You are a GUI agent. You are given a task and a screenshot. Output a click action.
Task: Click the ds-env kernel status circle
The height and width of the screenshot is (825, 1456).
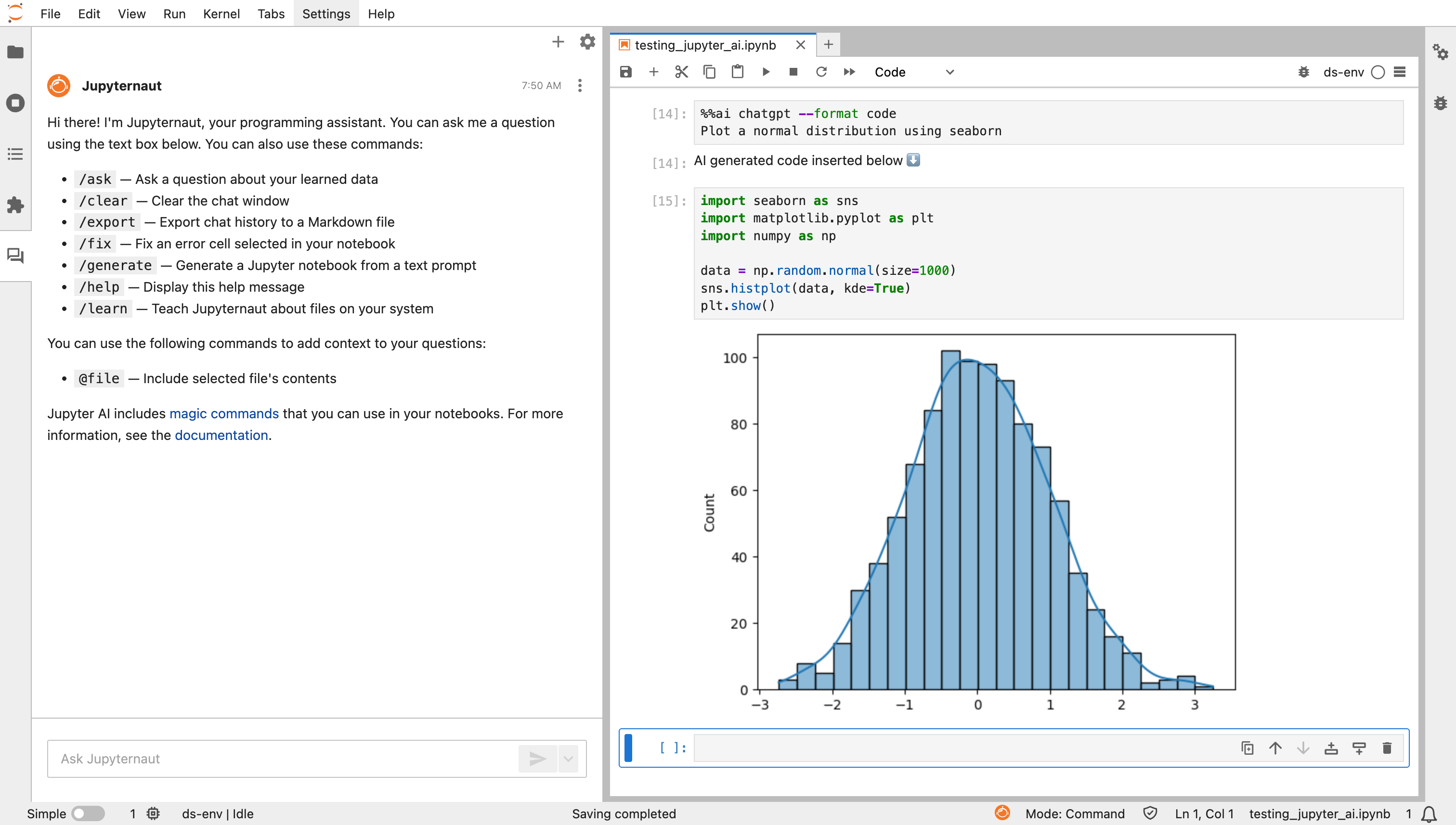[x=1378, y=72]
